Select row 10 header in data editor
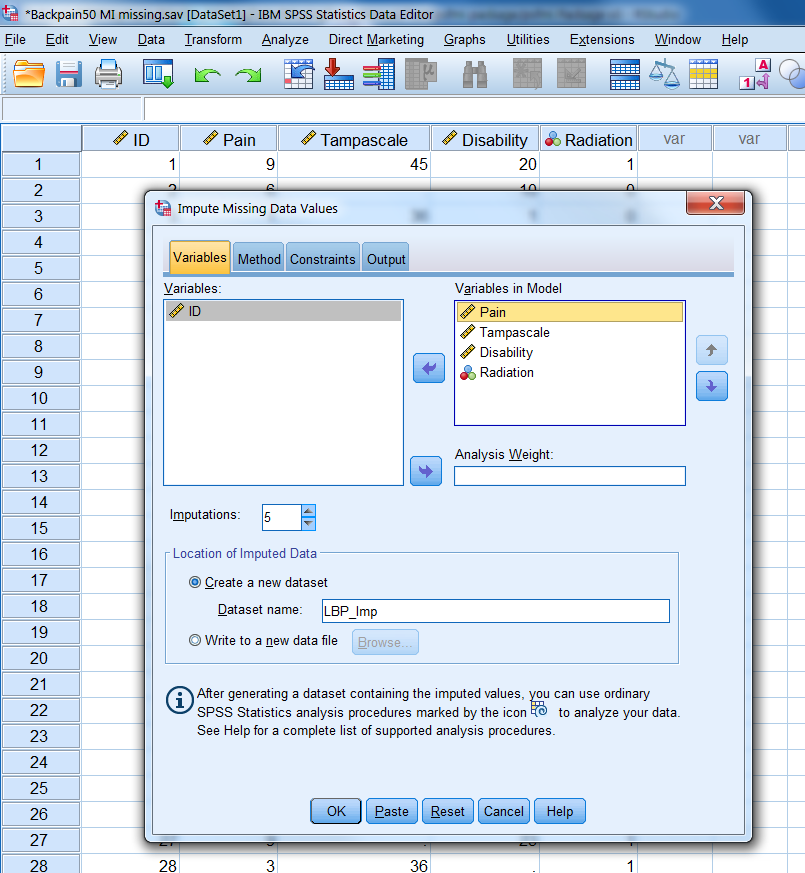The height and width of the screenshot is (873, 805). [41, 398]
